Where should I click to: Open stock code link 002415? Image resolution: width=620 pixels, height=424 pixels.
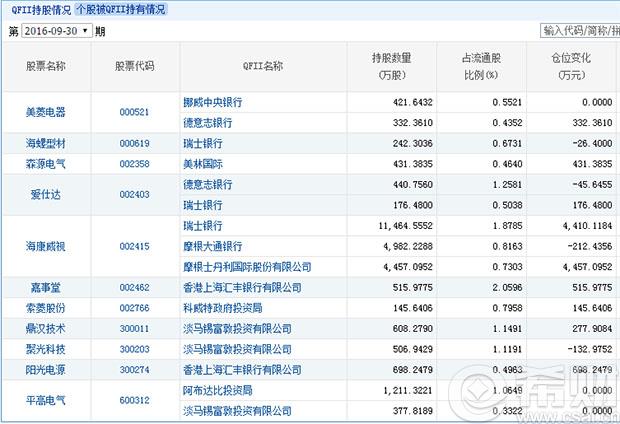134,246
